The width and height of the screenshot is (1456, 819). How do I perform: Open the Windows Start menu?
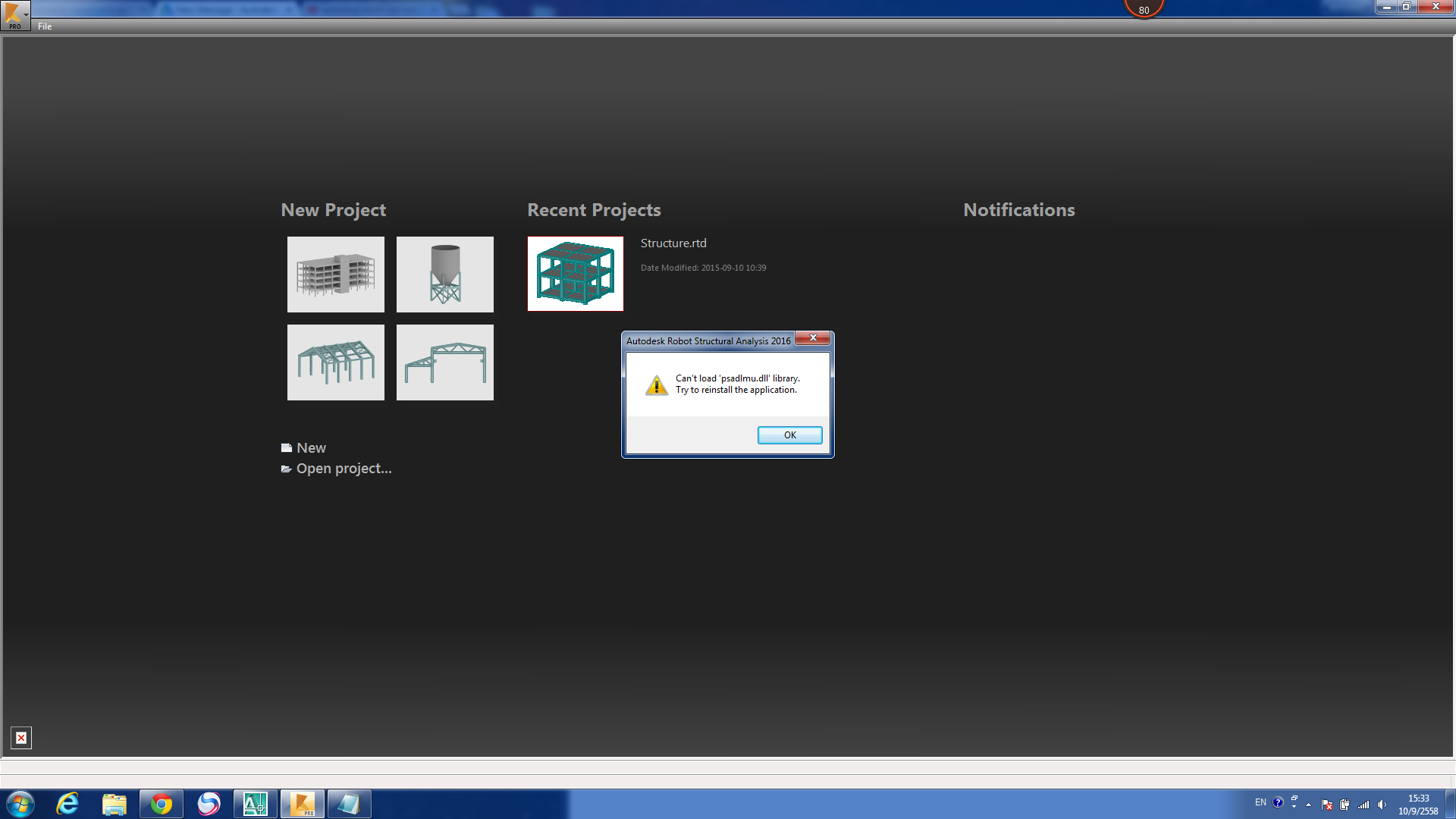(x=20, y=804)
